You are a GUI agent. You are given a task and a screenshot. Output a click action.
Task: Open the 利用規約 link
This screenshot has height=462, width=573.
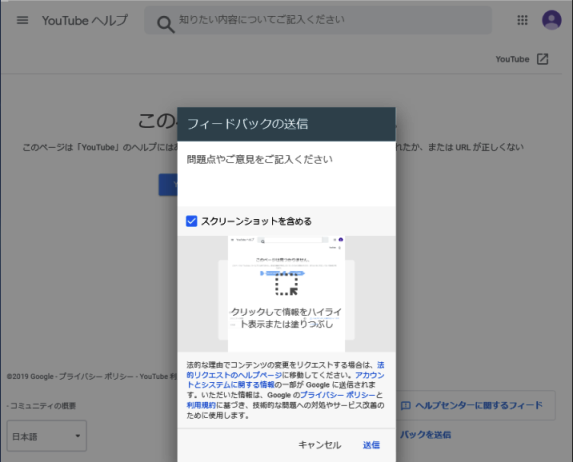201,405
